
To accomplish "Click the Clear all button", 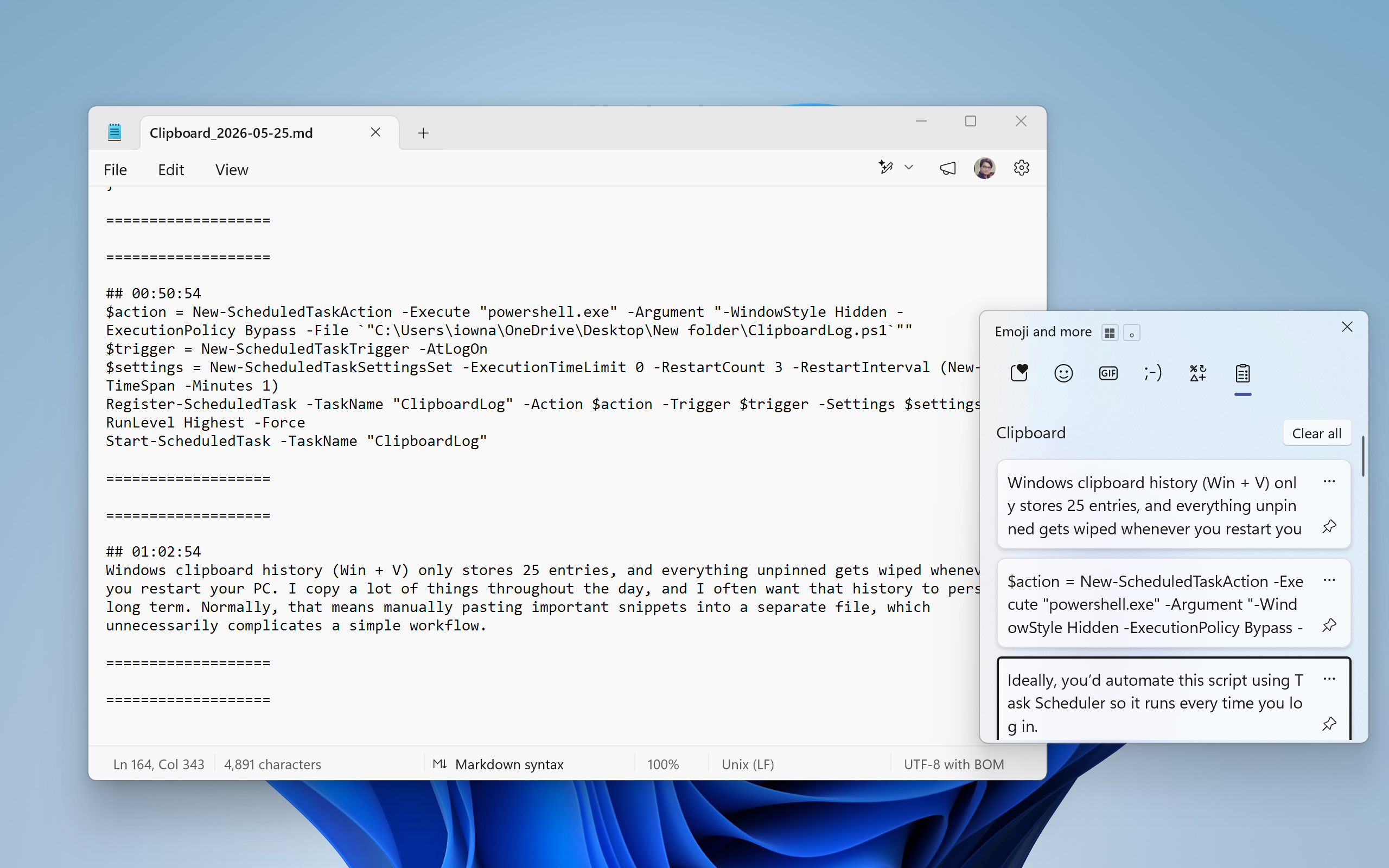I will click(1317, 433).
